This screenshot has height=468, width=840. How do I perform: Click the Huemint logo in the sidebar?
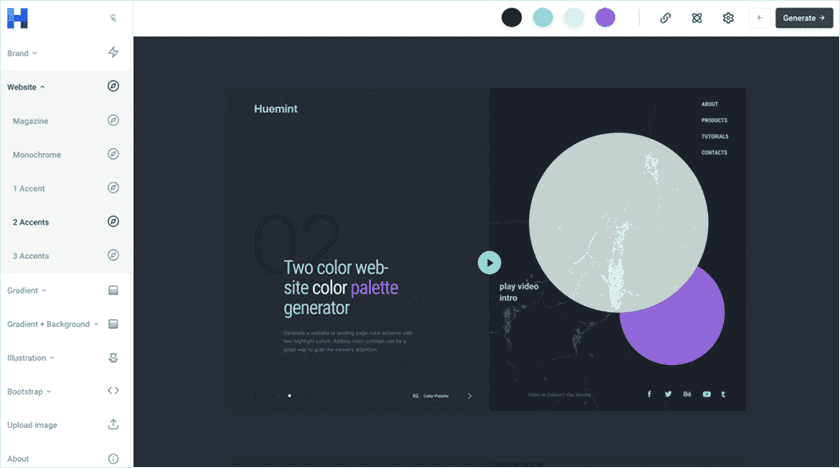[17, 18]
